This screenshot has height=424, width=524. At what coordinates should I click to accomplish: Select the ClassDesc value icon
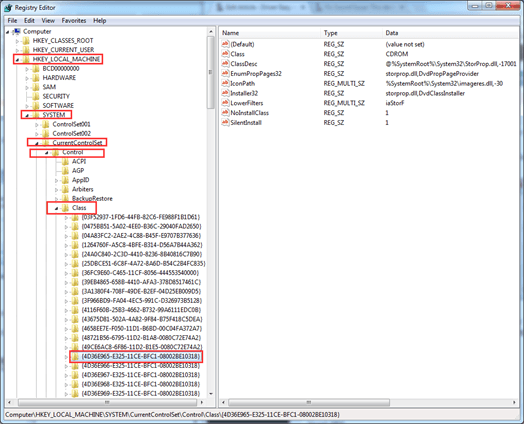coord(226,63)
